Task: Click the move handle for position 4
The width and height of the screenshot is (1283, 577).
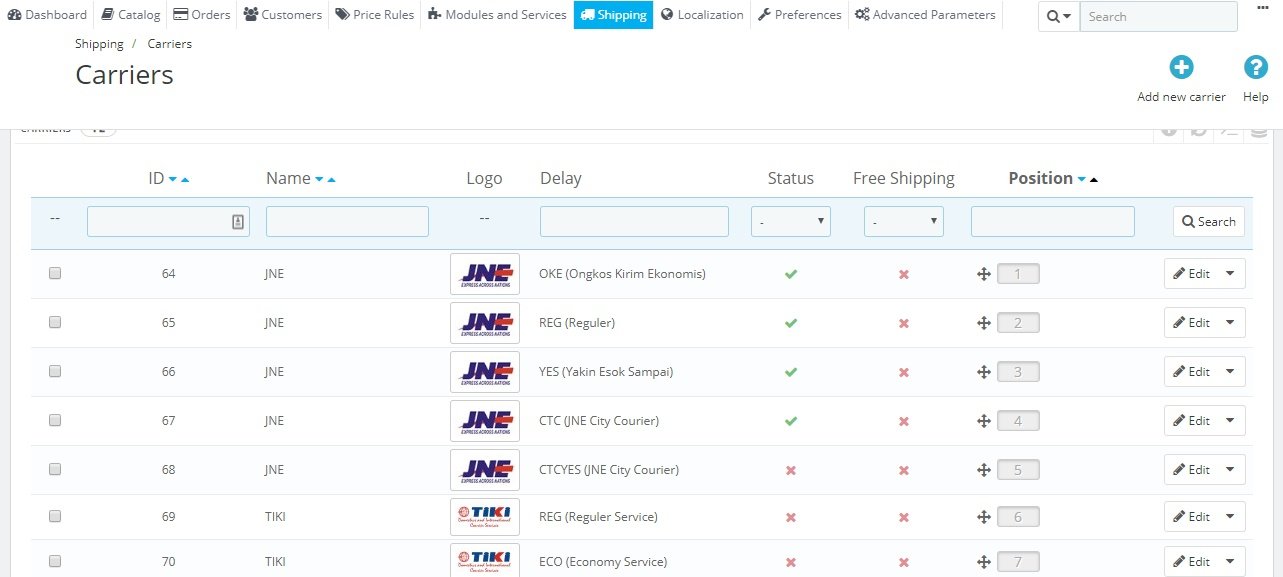Action: pos(984,421)
